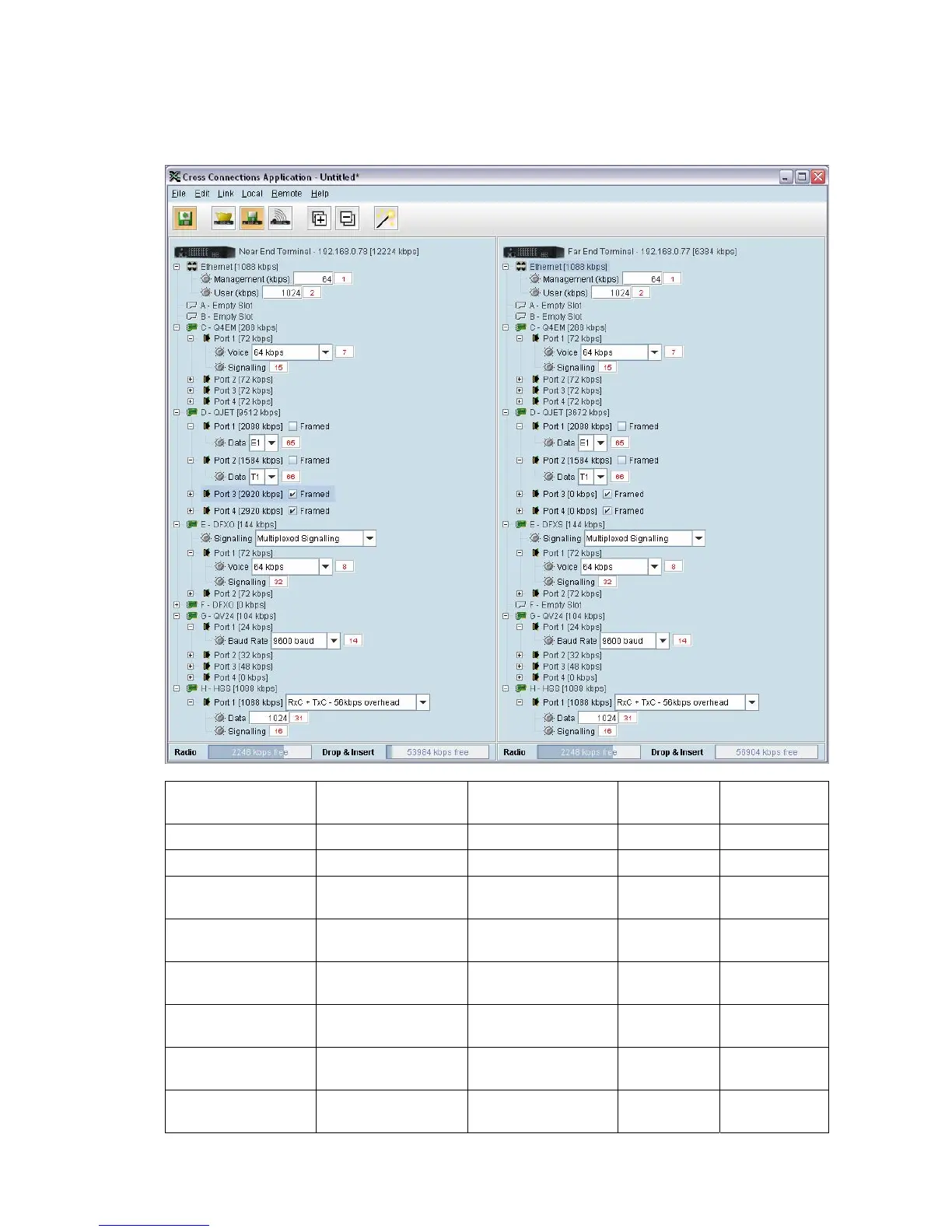
Task: Click Near End Management kbps field showing 64
Action: tap(313, 278)
